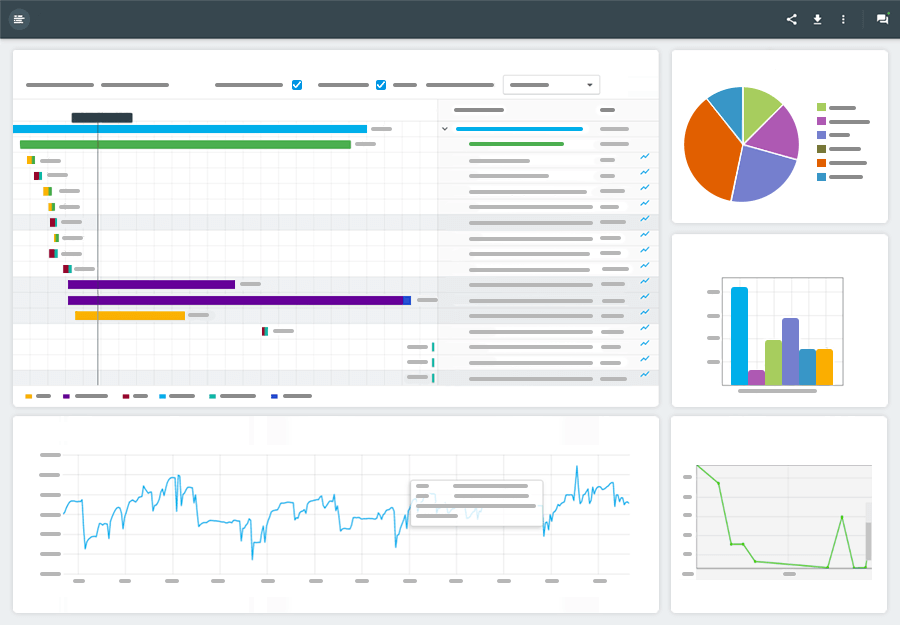The image size is (900, 625).
Task: Click the download icon in the header
Action: 817,19
